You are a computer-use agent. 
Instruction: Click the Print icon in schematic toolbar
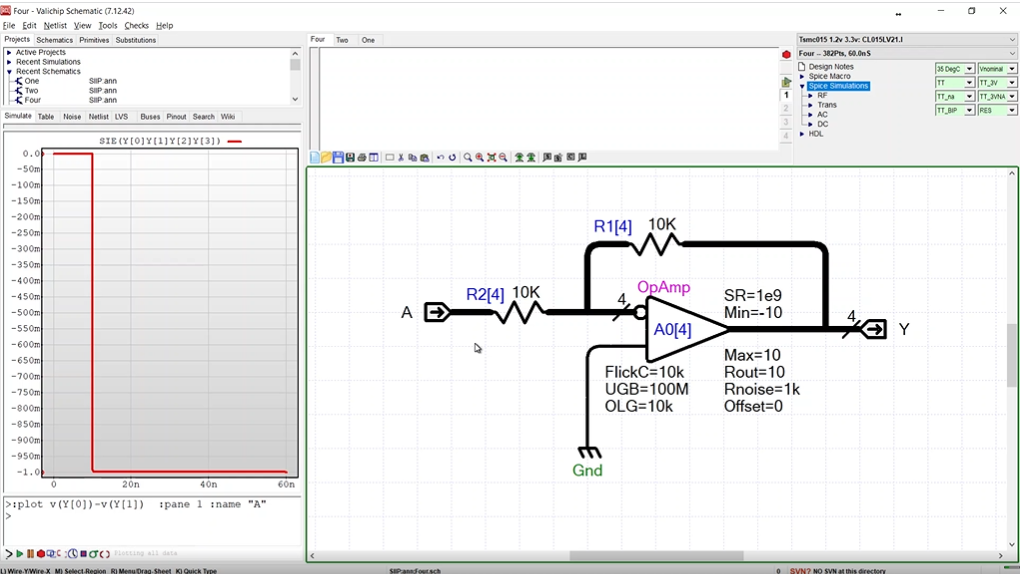[x=361, y=158]
